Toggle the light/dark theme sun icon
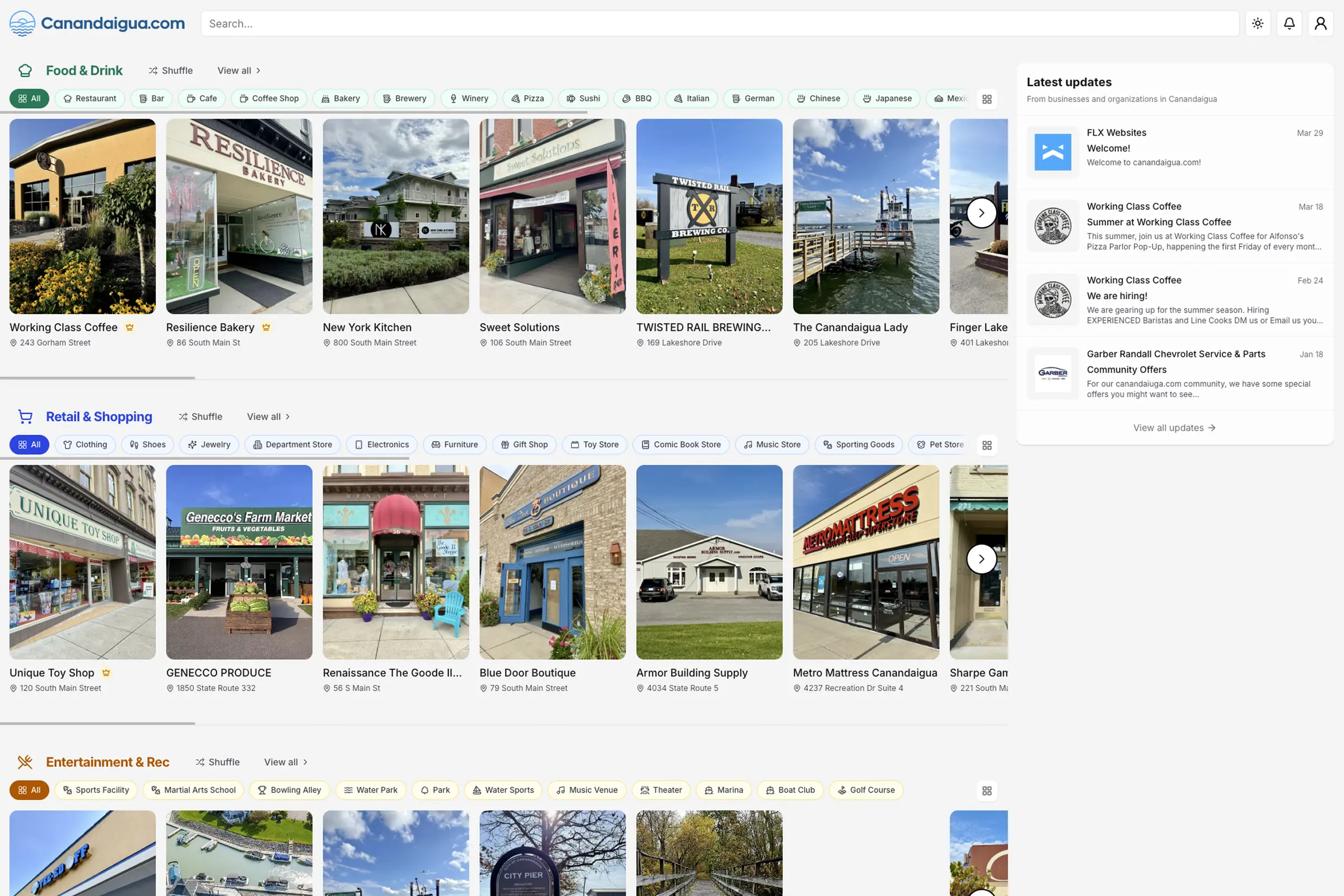The width and height of the screenshot is (1344, 896). (x=1258, y=24)
